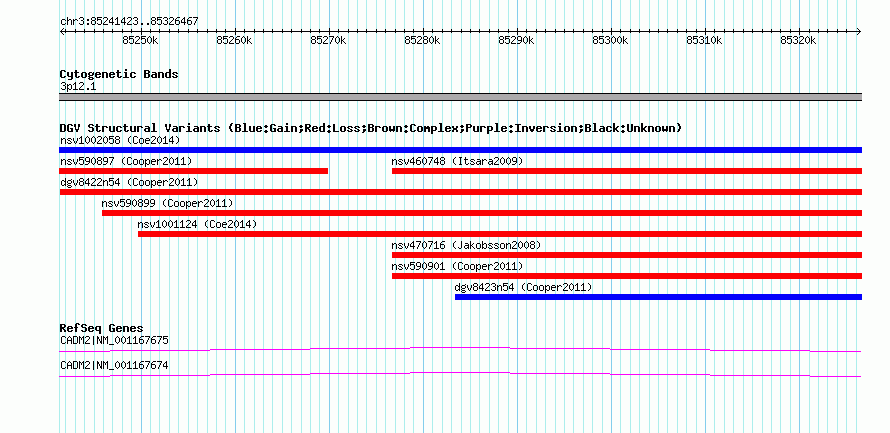The height and width of the screenshot is (433, 890).
Task: Click the 85280k ruler tick label
Action: click(422, 40)
